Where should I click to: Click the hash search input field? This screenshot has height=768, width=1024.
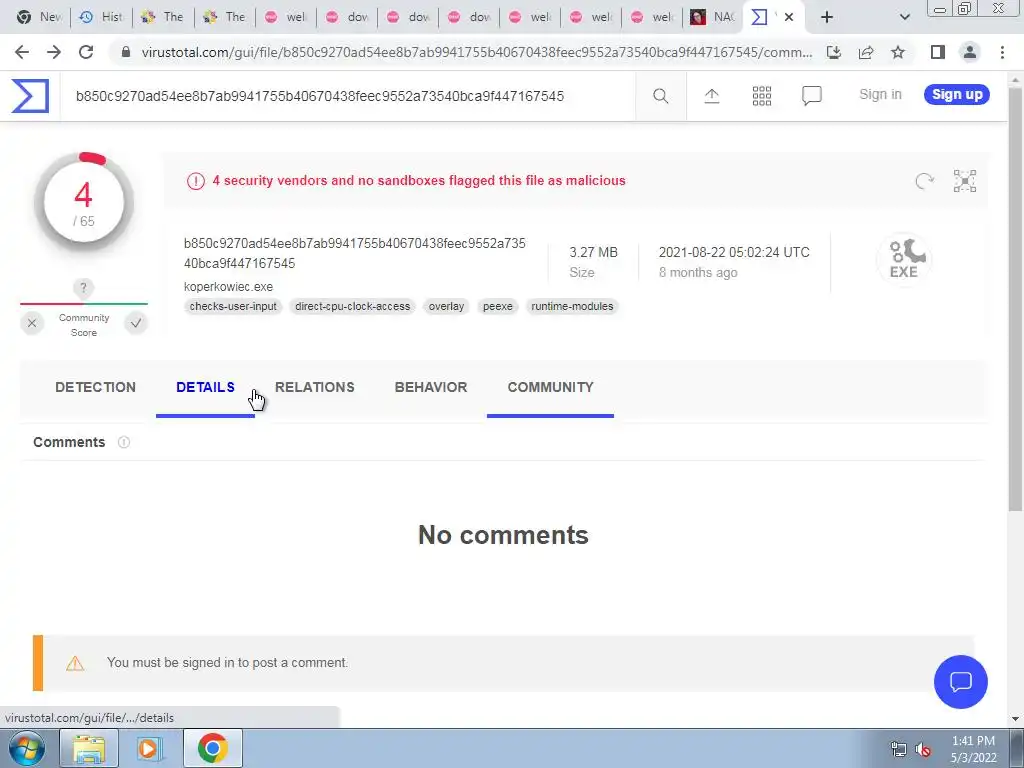(347, 96)
